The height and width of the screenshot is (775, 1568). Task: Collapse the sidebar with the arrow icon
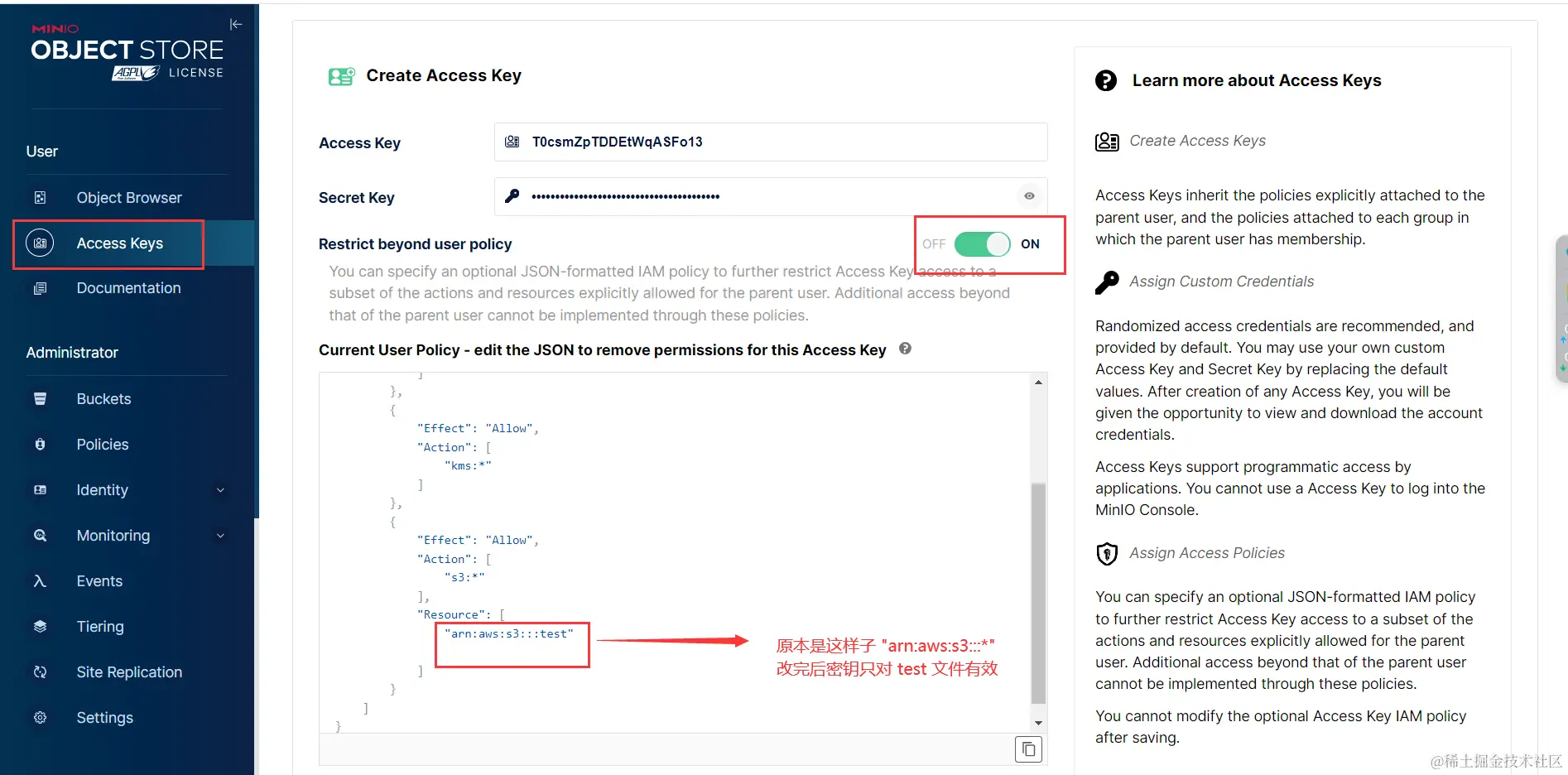pos(236,24)
